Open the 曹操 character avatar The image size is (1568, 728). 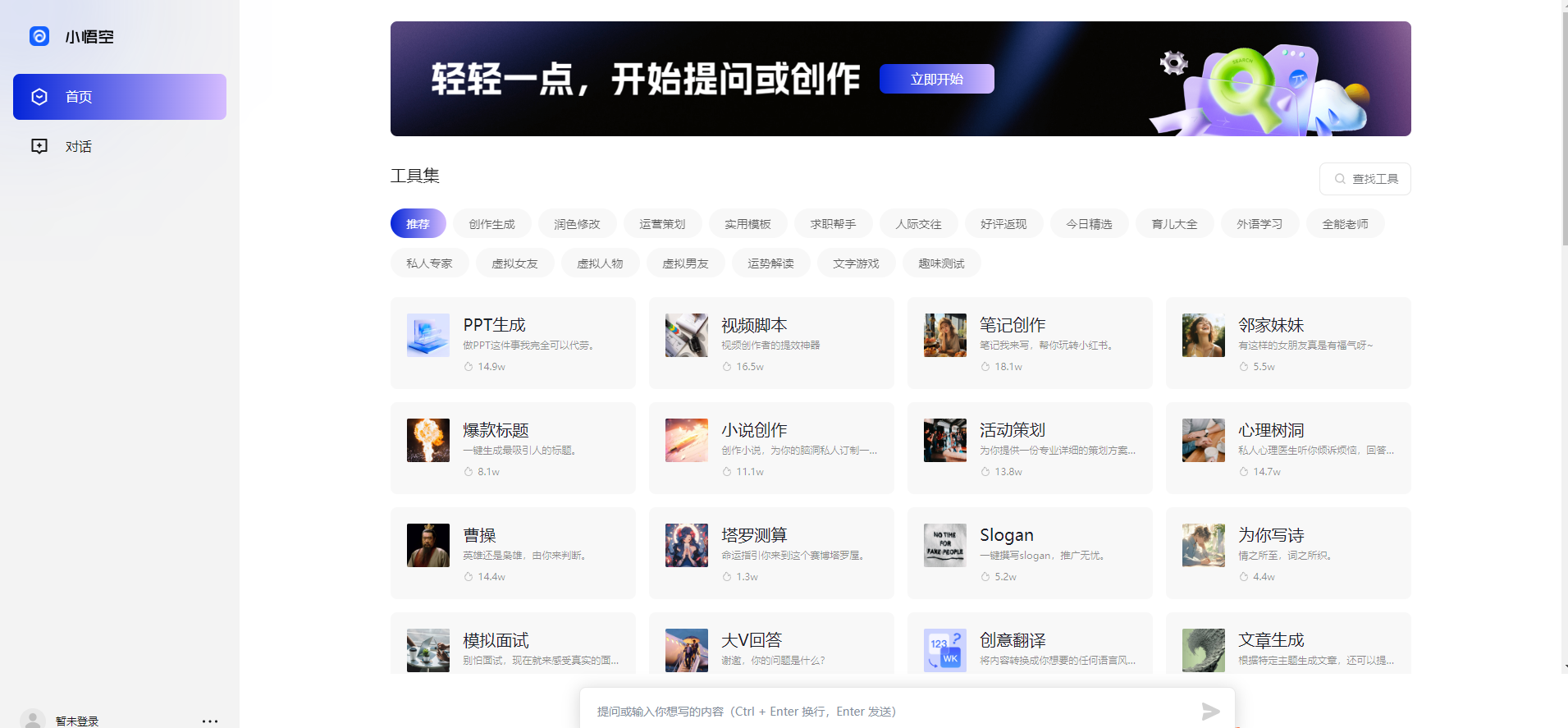pyautogui.click(x=428, y=545)
